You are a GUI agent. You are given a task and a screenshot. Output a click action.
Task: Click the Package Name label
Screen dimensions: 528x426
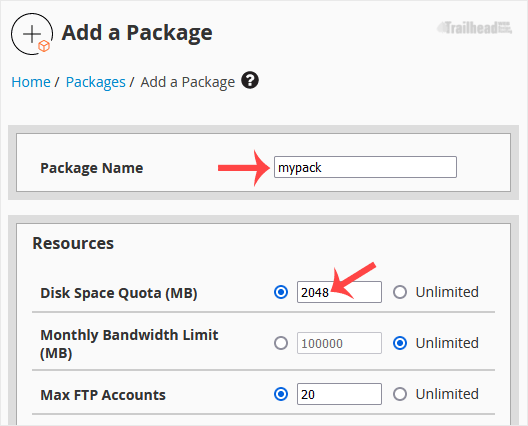92,168
